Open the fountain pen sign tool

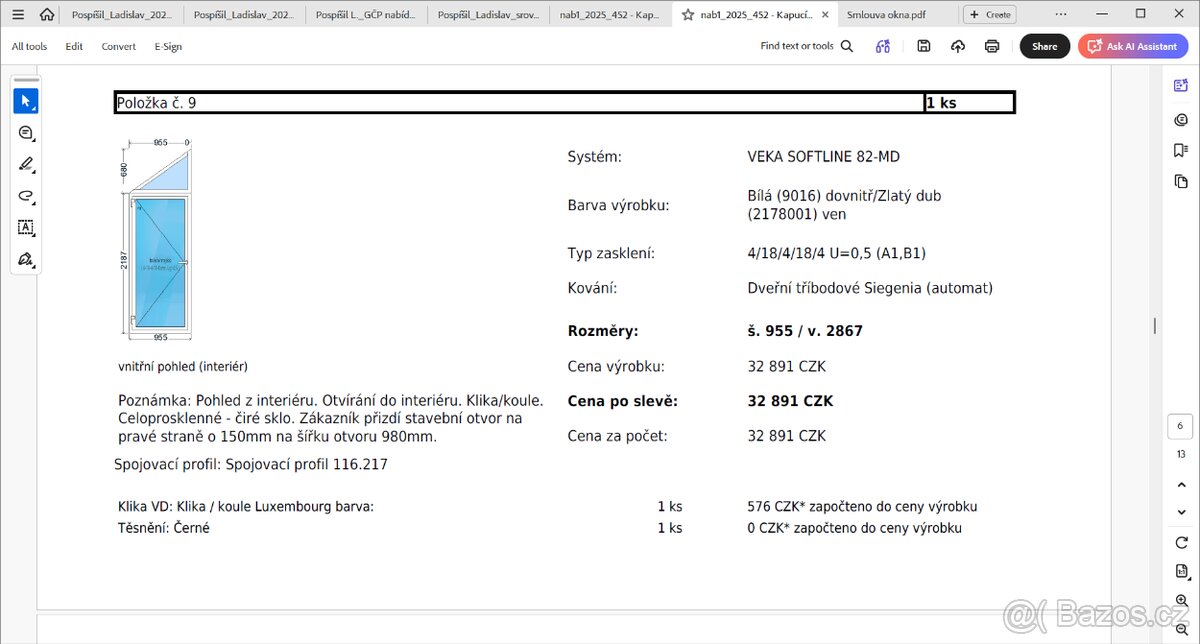(26, 260)
